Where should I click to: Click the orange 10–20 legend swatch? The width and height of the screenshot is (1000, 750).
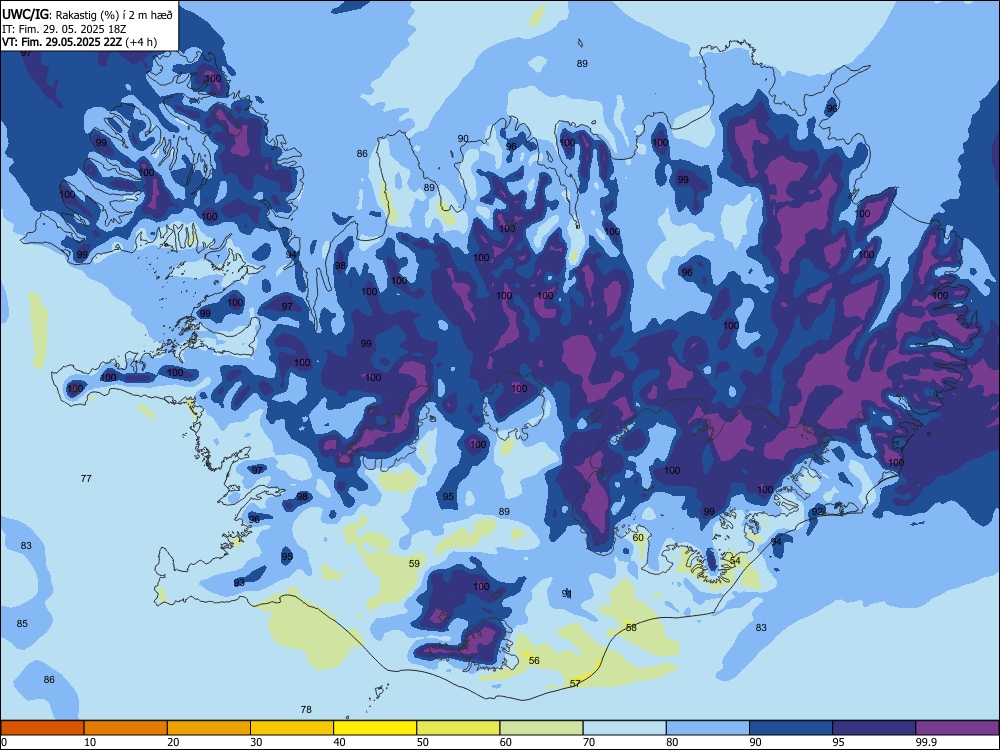click(126, 728)
